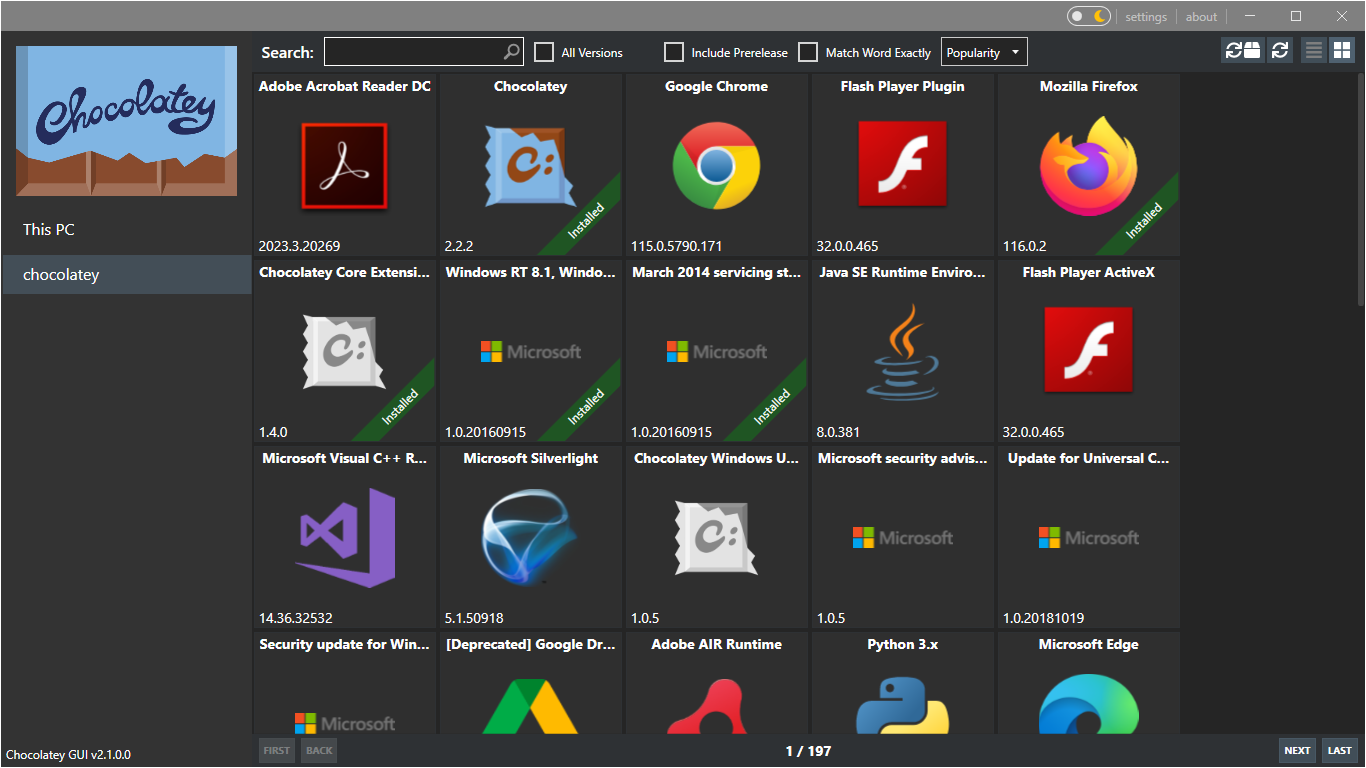The width and height of the screenshot is (1366, 768).
Task: Open the Python 3.x icon
Action: pos(902,706)
